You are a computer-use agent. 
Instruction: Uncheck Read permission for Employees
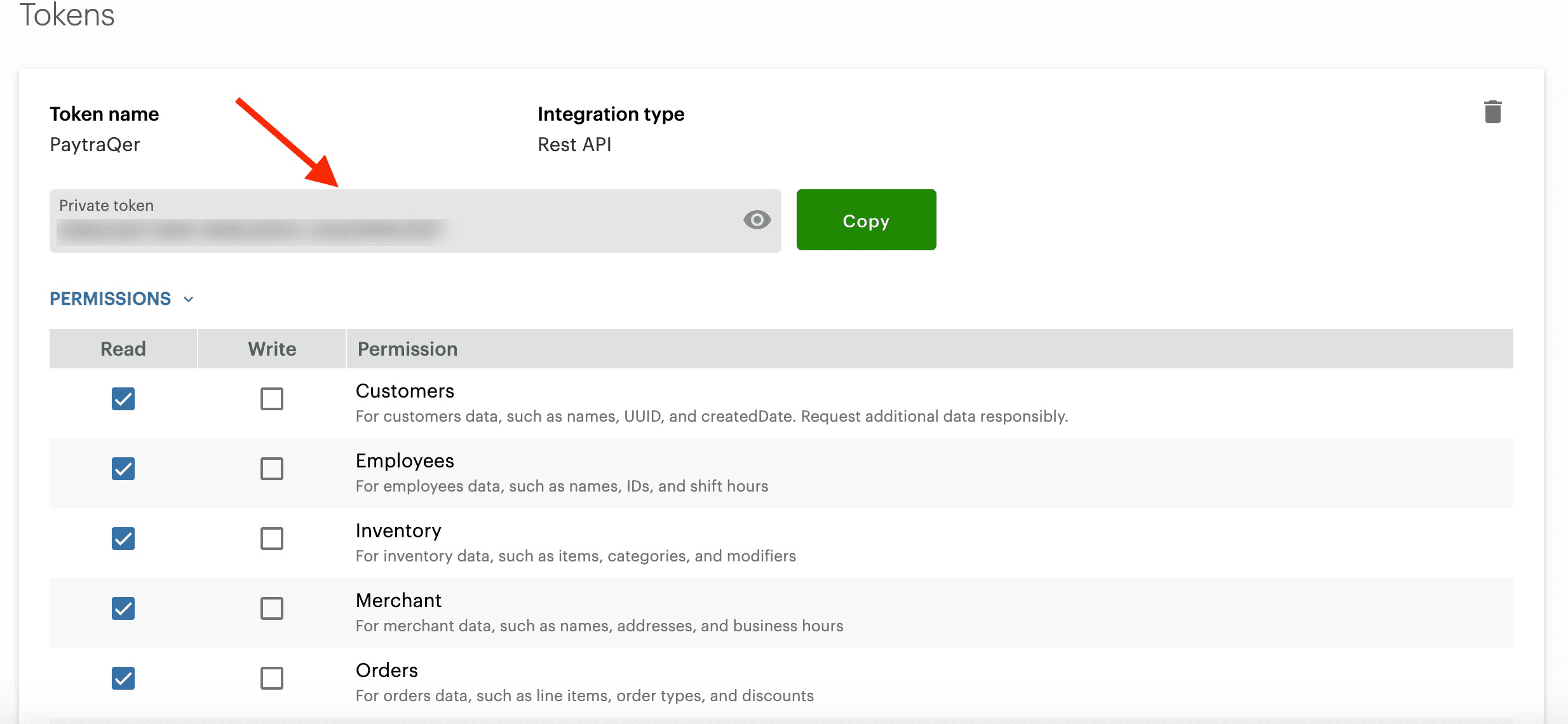pyautogui.click(x=123, y=469)
